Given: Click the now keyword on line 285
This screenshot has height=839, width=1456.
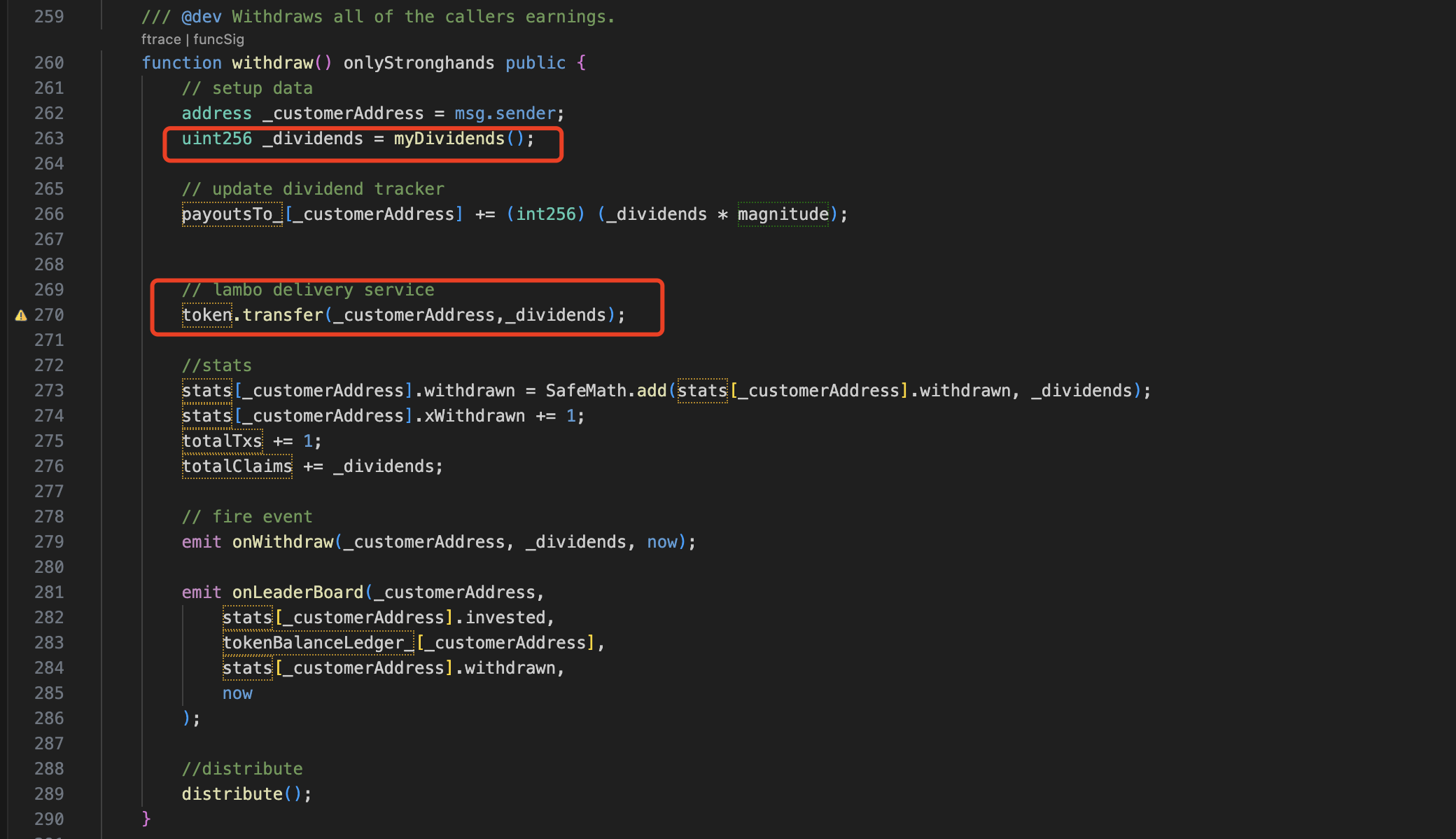Looking at the screenshot, I should tap(237, 693).
